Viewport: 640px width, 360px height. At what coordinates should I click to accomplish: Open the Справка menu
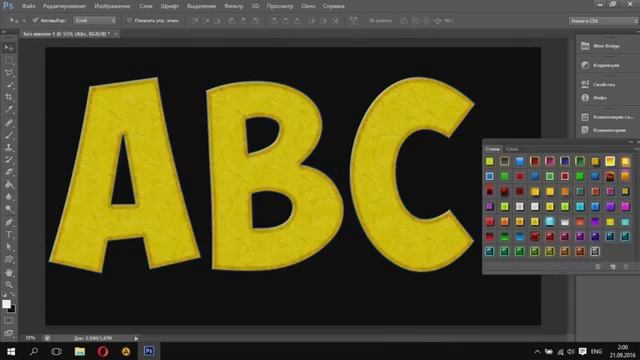(x=333, y=6)
